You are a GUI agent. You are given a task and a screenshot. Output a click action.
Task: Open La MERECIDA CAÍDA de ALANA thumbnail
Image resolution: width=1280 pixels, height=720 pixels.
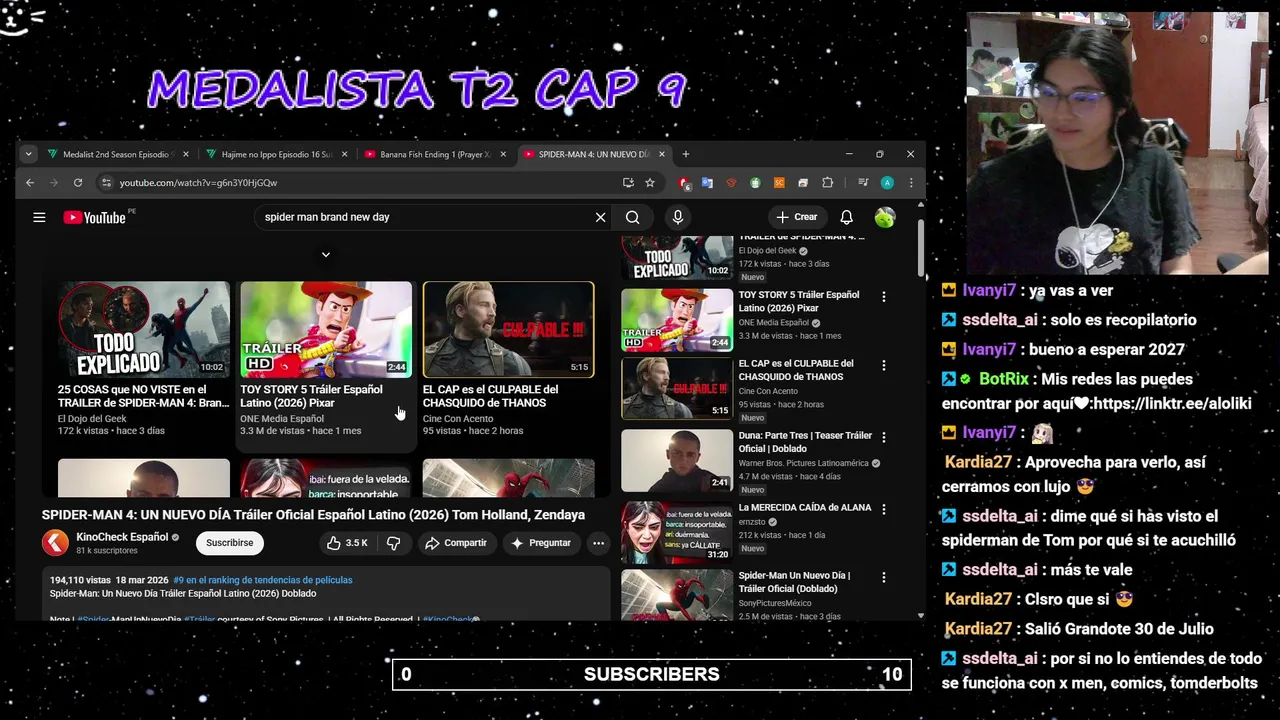pos(677,533)
